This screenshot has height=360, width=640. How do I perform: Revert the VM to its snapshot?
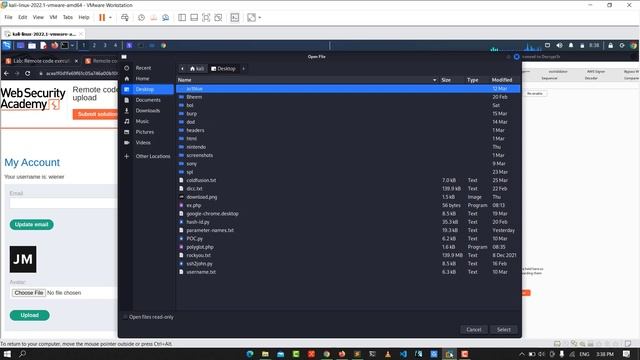[153, 18]
